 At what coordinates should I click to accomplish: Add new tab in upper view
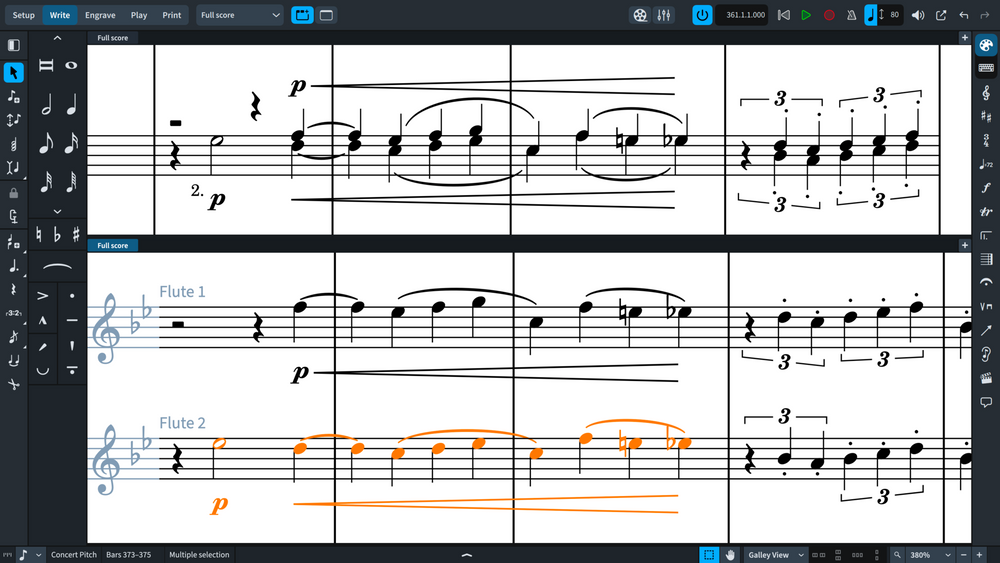click(x=964, y=38)
